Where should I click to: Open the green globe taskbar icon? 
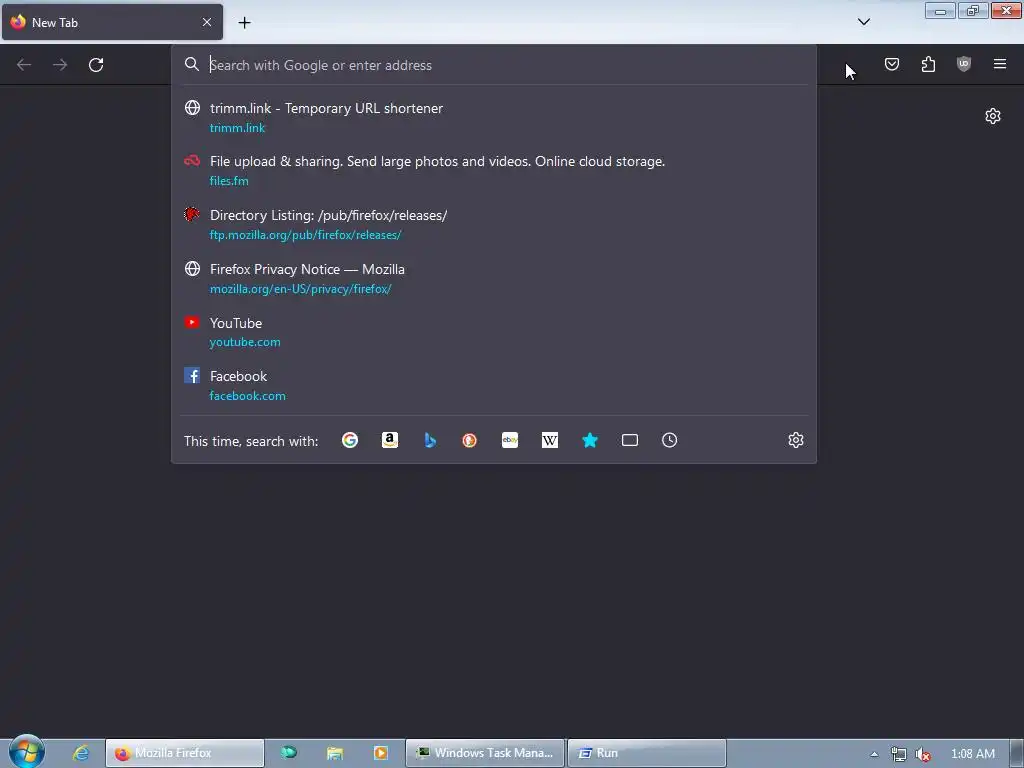(289, 753)
